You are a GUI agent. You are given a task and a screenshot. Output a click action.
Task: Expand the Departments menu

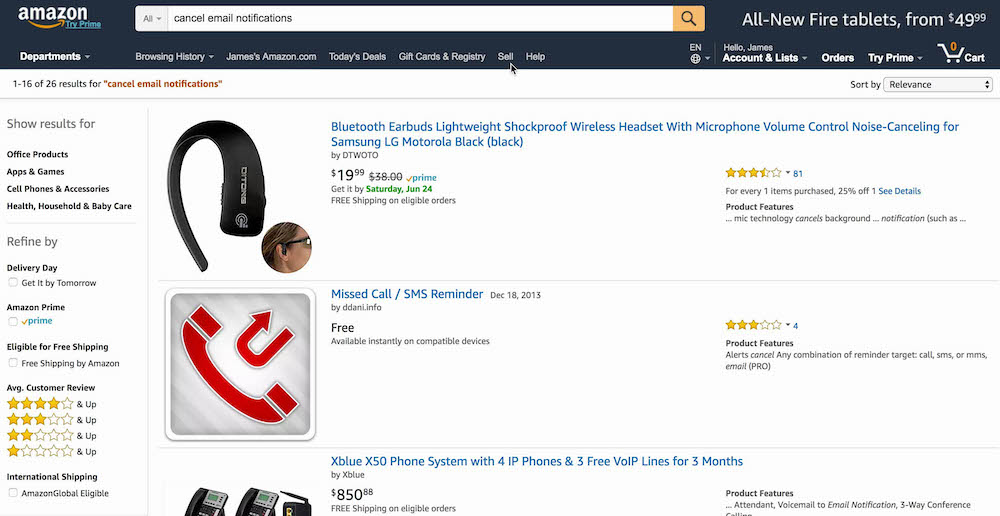tap(54, 57)
